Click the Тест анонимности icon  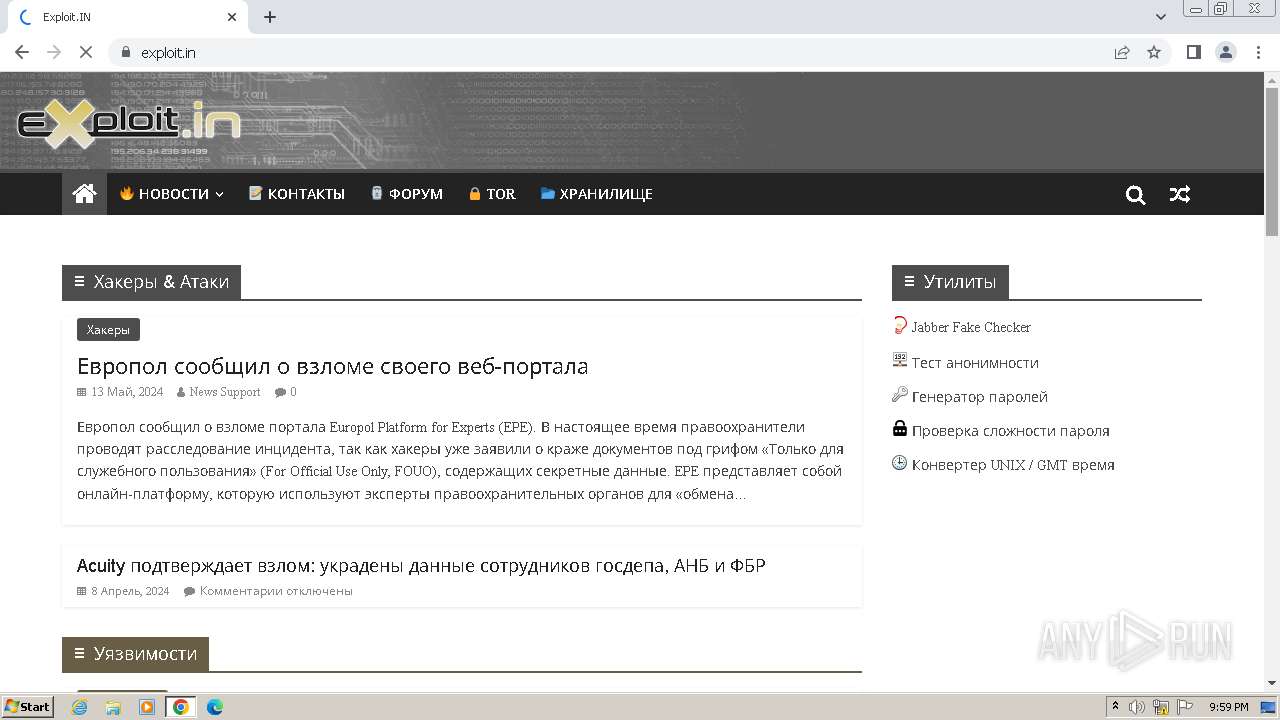(899, 361)
